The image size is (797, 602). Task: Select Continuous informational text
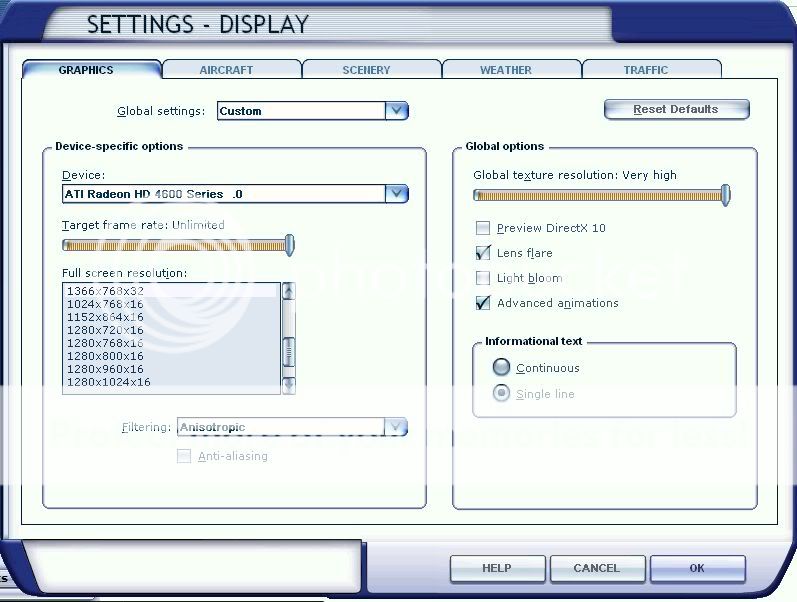click(x=502, y=368)
